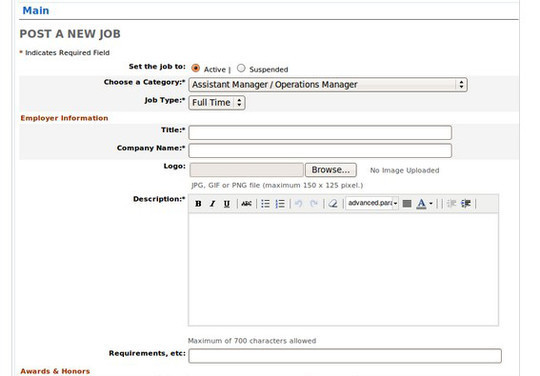Click the Requirements, etc input field

345,356
